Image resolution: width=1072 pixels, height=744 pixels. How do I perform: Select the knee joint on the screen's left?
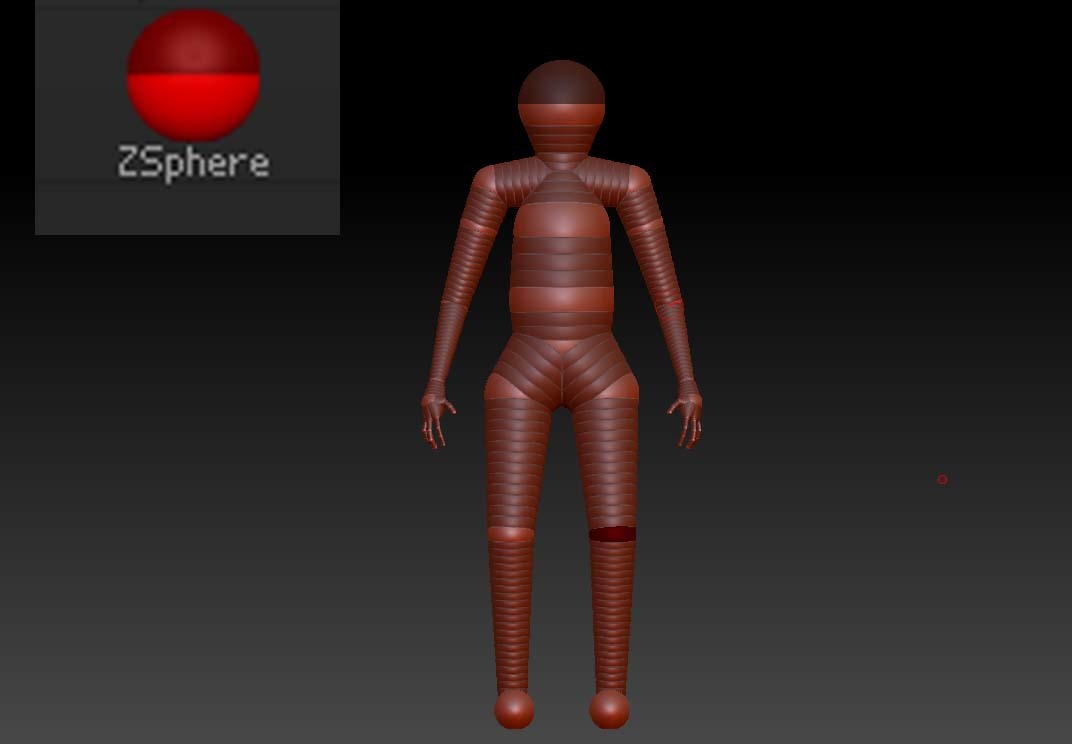click(511, 534)
